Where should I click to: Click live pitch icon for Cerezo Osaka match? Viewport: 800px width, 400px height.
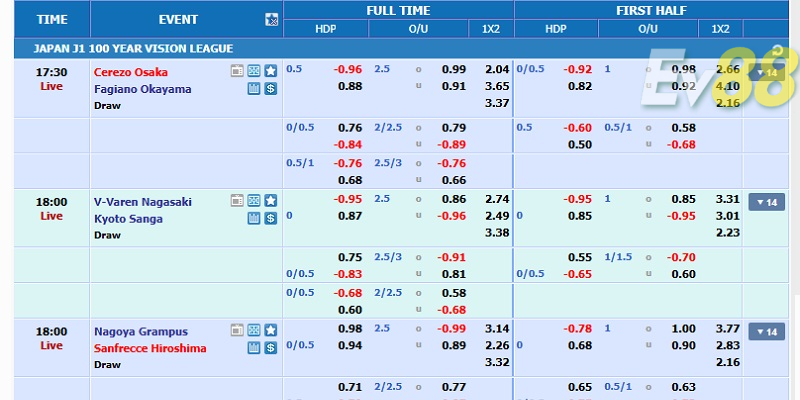[x=253, y=71]
